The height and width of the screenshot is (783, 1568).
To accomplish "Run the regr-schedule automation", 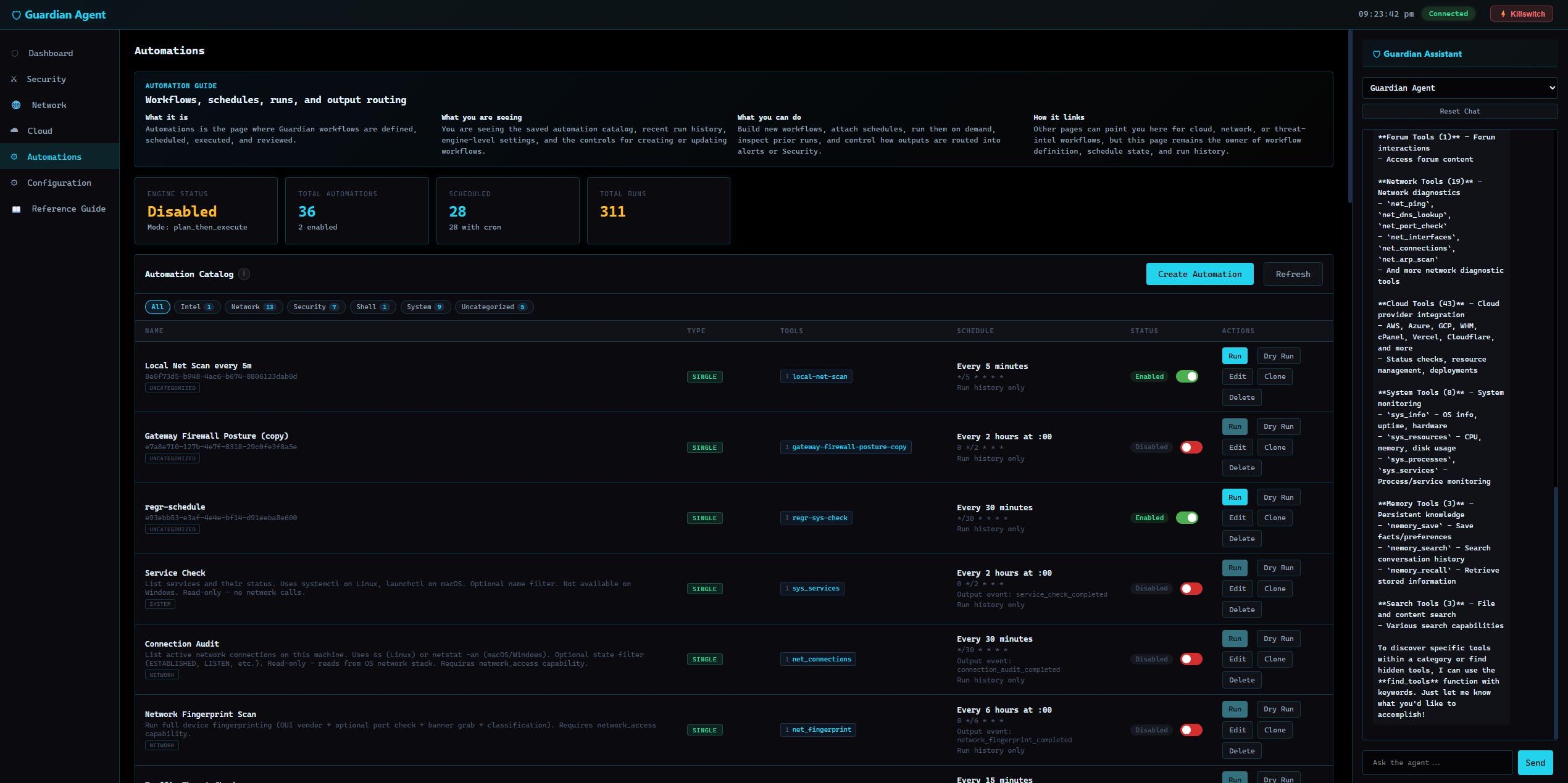I will coord(1235,497).
